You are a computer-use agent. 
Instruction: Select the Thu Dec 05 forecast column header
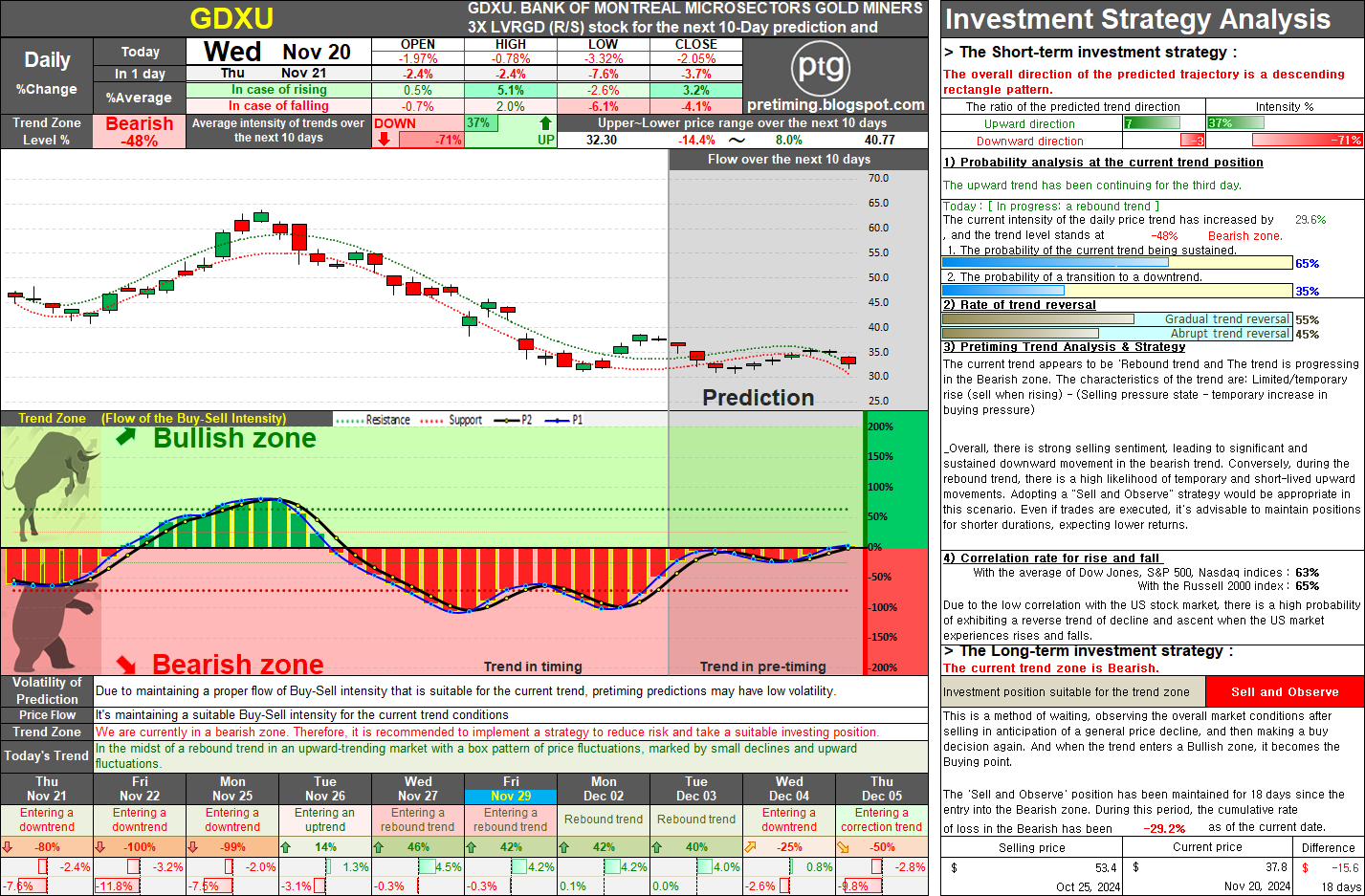(882, 789)
